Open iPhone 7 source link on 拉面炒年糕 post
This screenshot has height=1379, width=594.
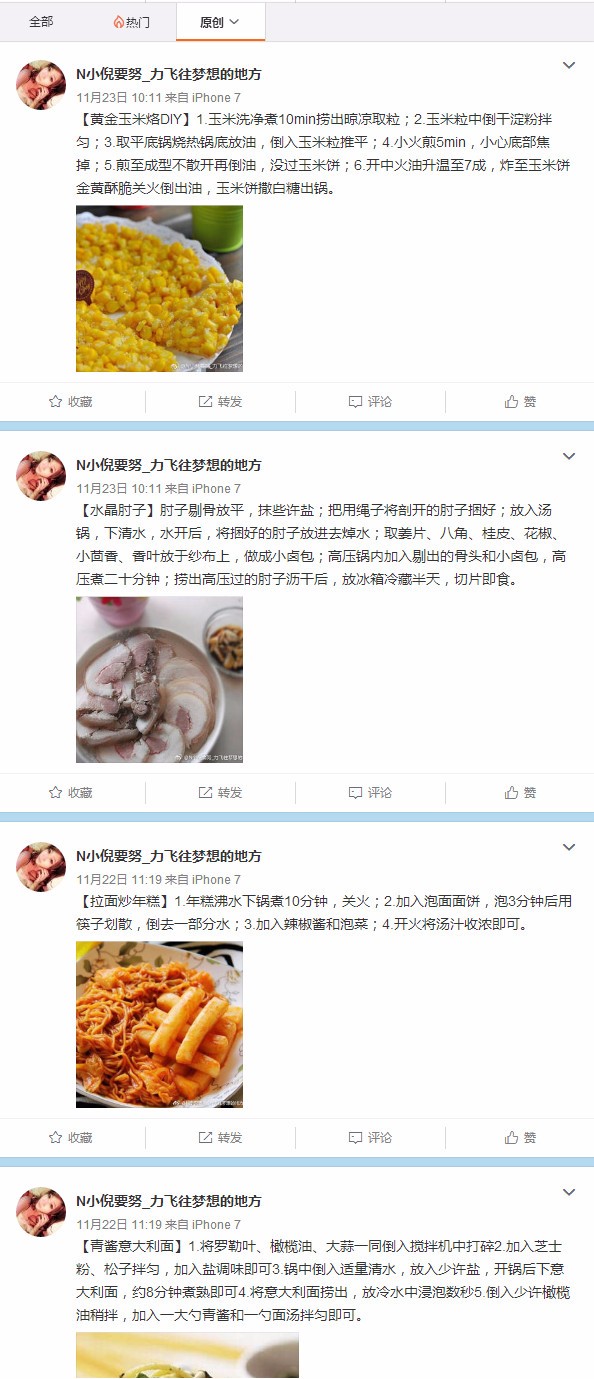pos(216,880)
